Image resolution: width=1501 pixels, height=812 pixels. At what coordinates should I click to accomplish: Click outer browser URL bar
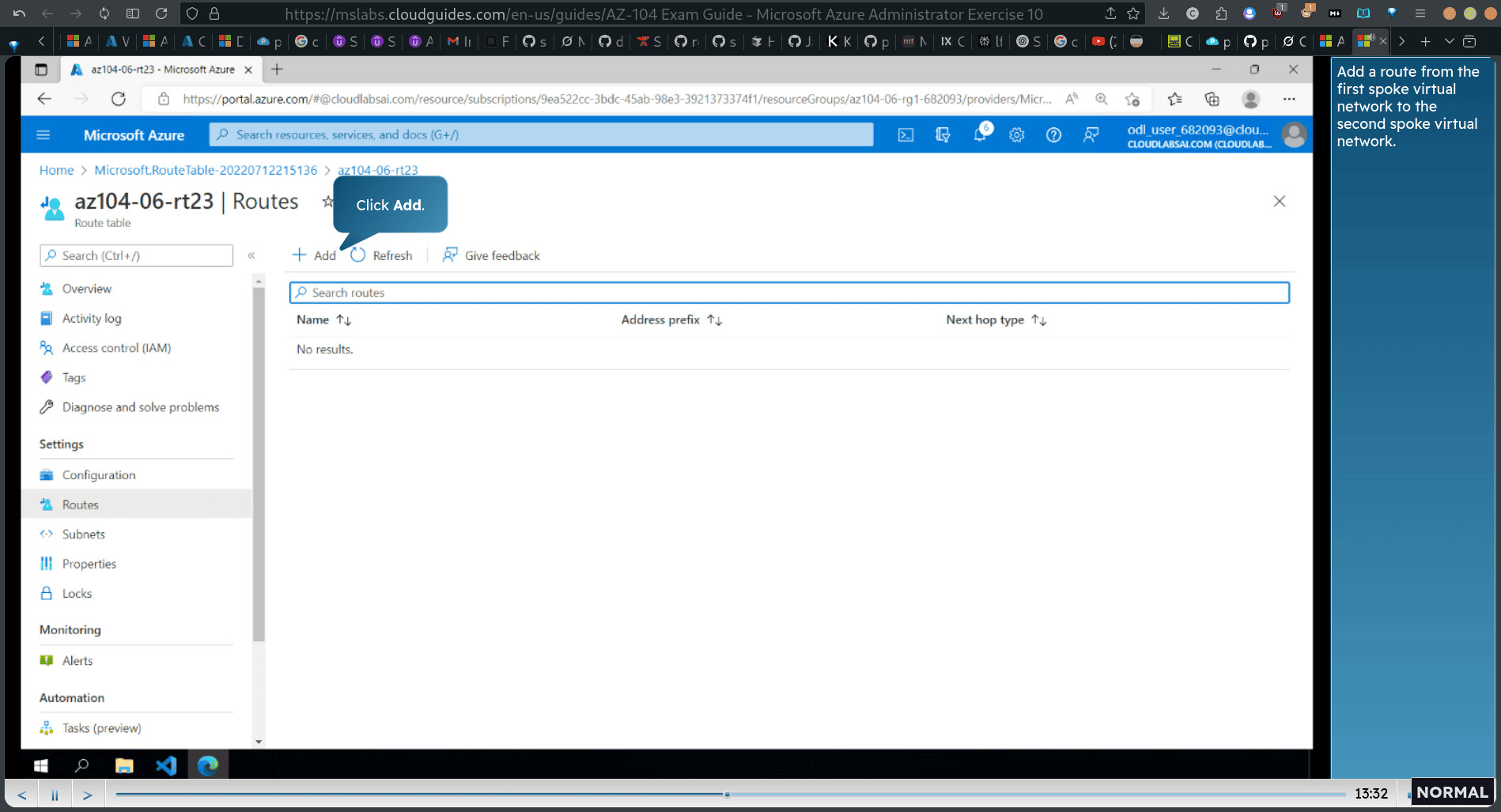(x=663, y=14)
